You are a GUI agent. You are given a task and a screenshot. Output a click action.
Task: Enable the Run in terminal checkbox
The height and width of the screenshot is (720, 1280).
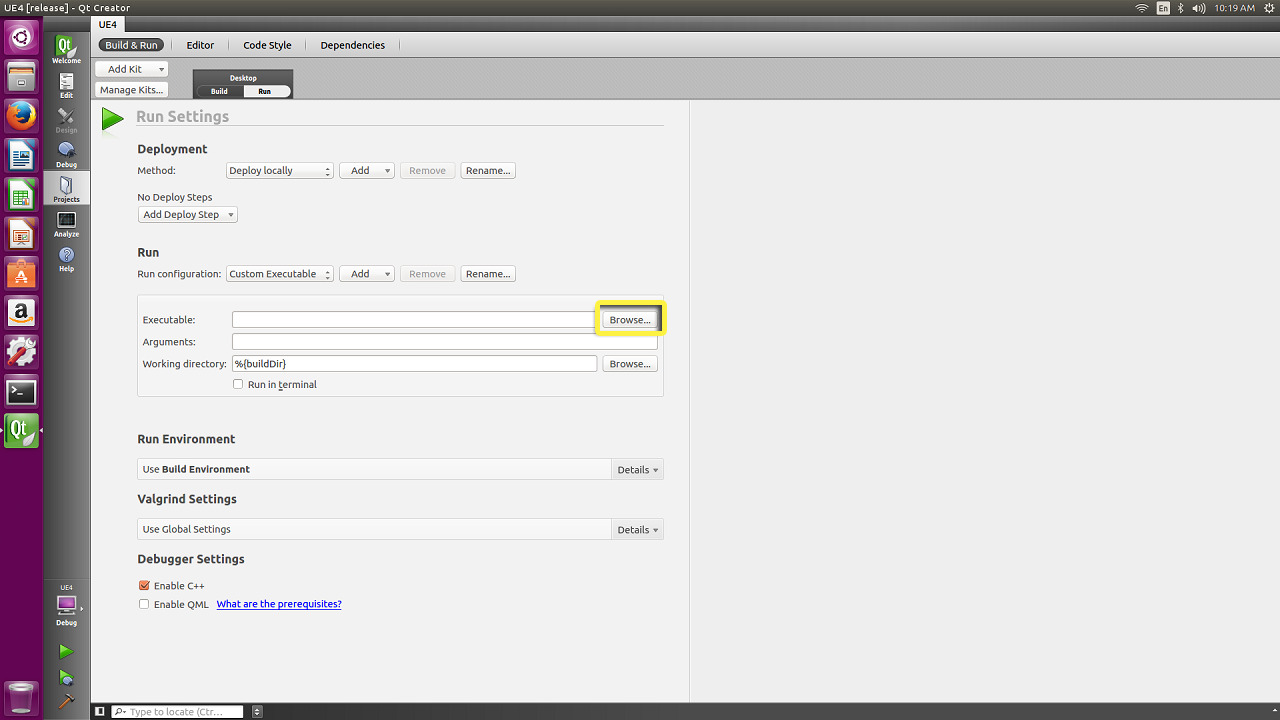click(238, 384)
